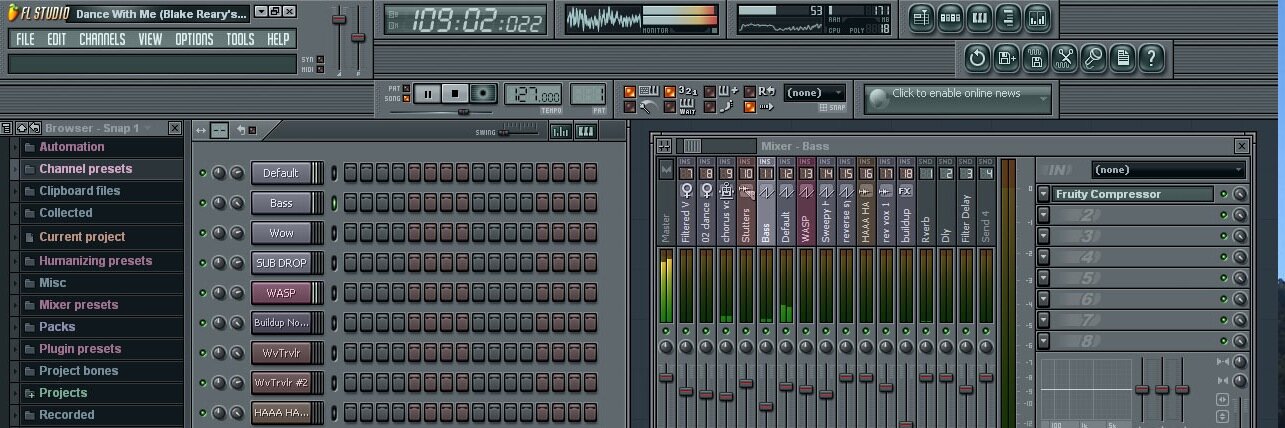Click the record button in transport
The image size is (1285, 428).
point(484,94)
